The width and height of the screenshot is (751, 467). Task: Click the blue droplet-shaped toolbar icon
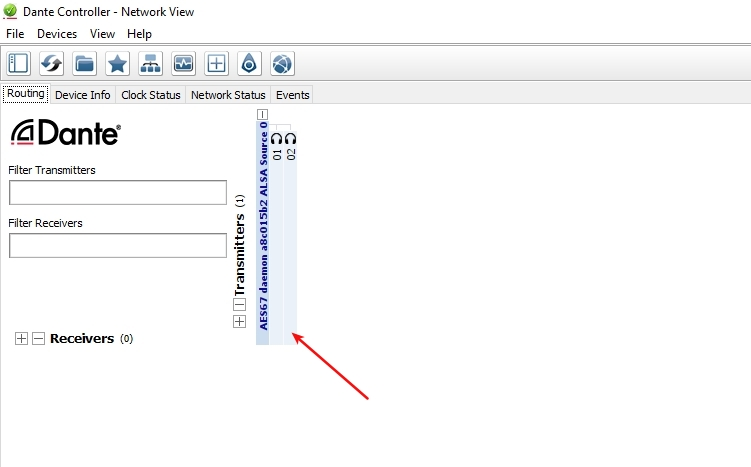(x=249, y=63)
